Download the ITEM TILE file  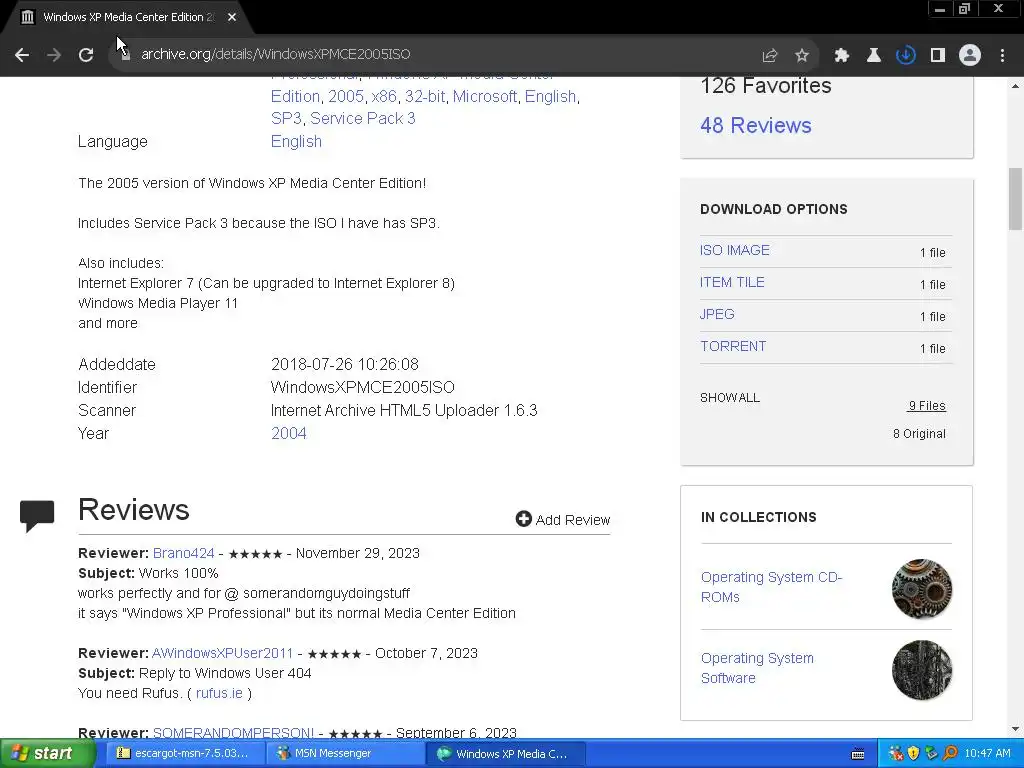[732, 282]
